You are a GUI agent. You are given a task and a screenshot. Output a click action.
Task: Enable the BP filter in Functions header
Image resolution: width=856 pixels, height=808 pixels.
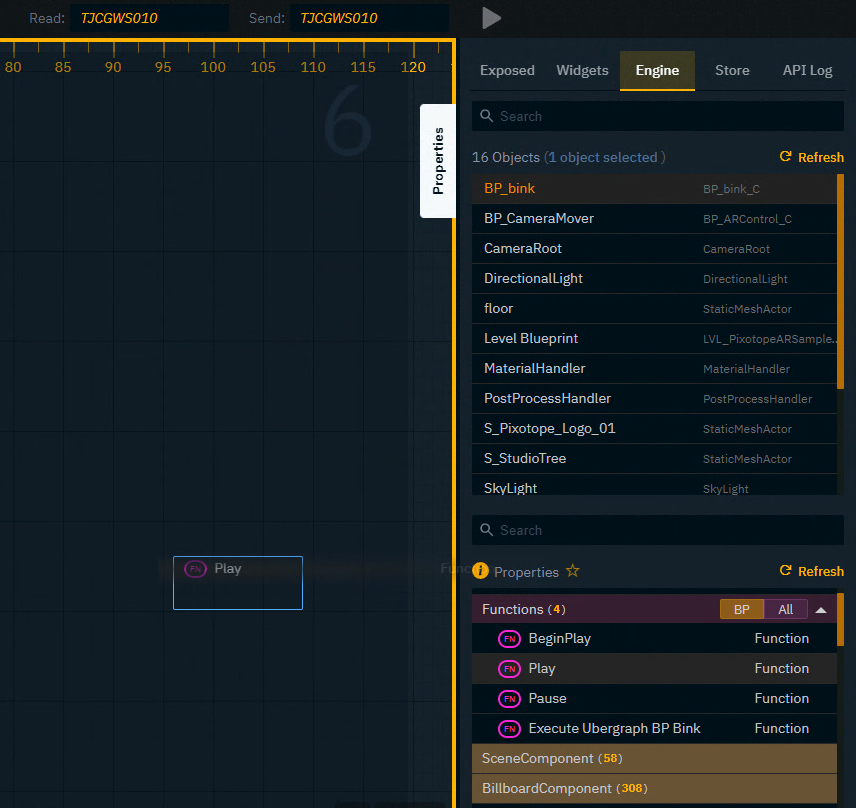coord(741,609)
